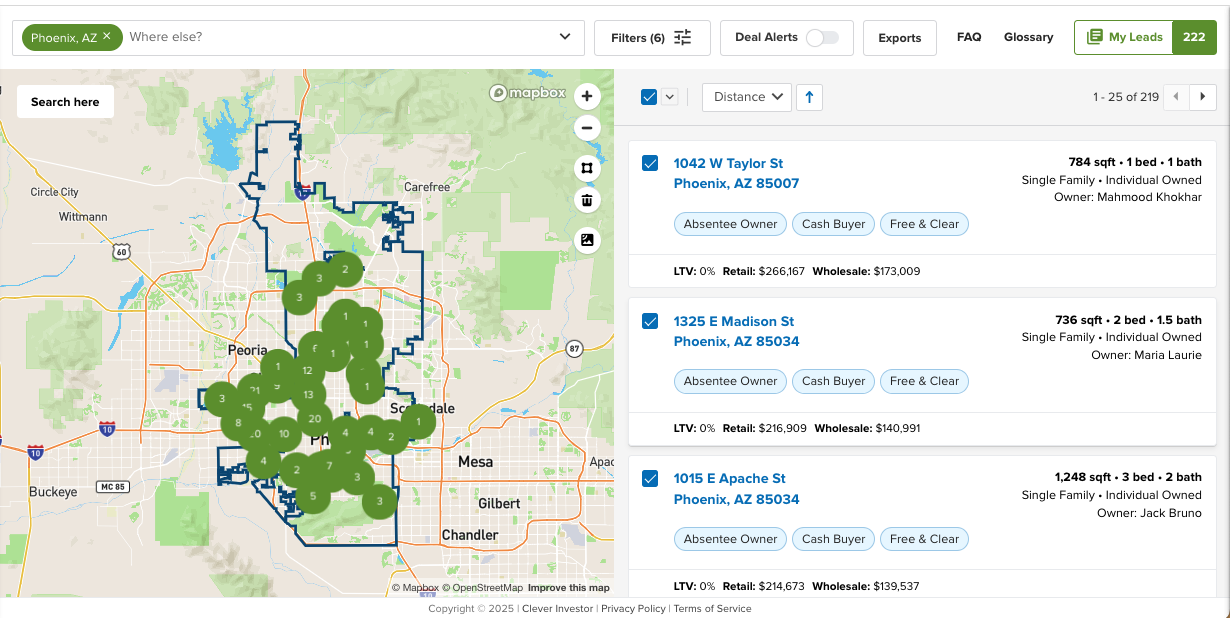The image size is (1230, 618).
Task: Click the cluster marker 1 near Scottsdale
Action: pyautogui.click(x=418, y=422)
